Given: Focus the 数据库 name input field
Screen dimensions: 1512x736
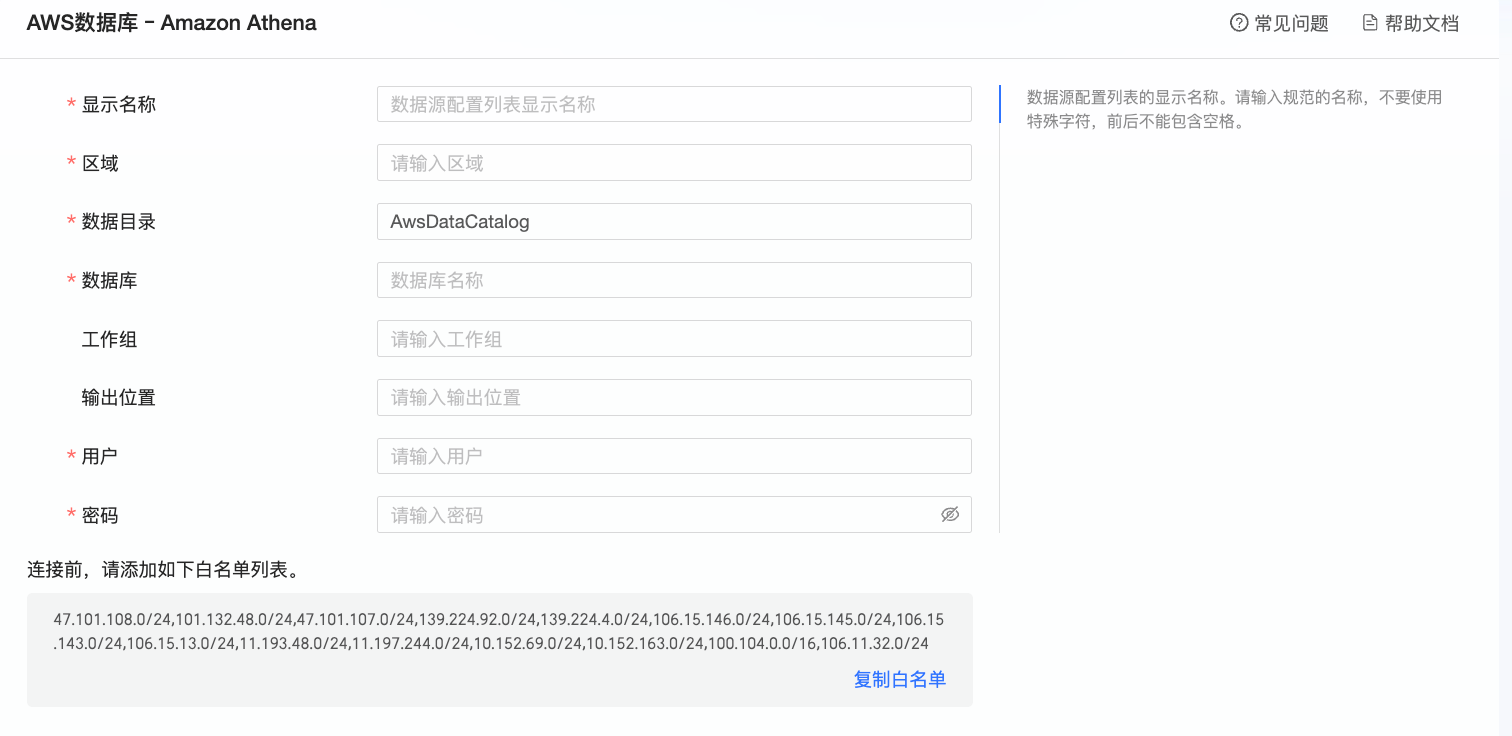Looking at the screenshot, I should (x=674, y=280).
